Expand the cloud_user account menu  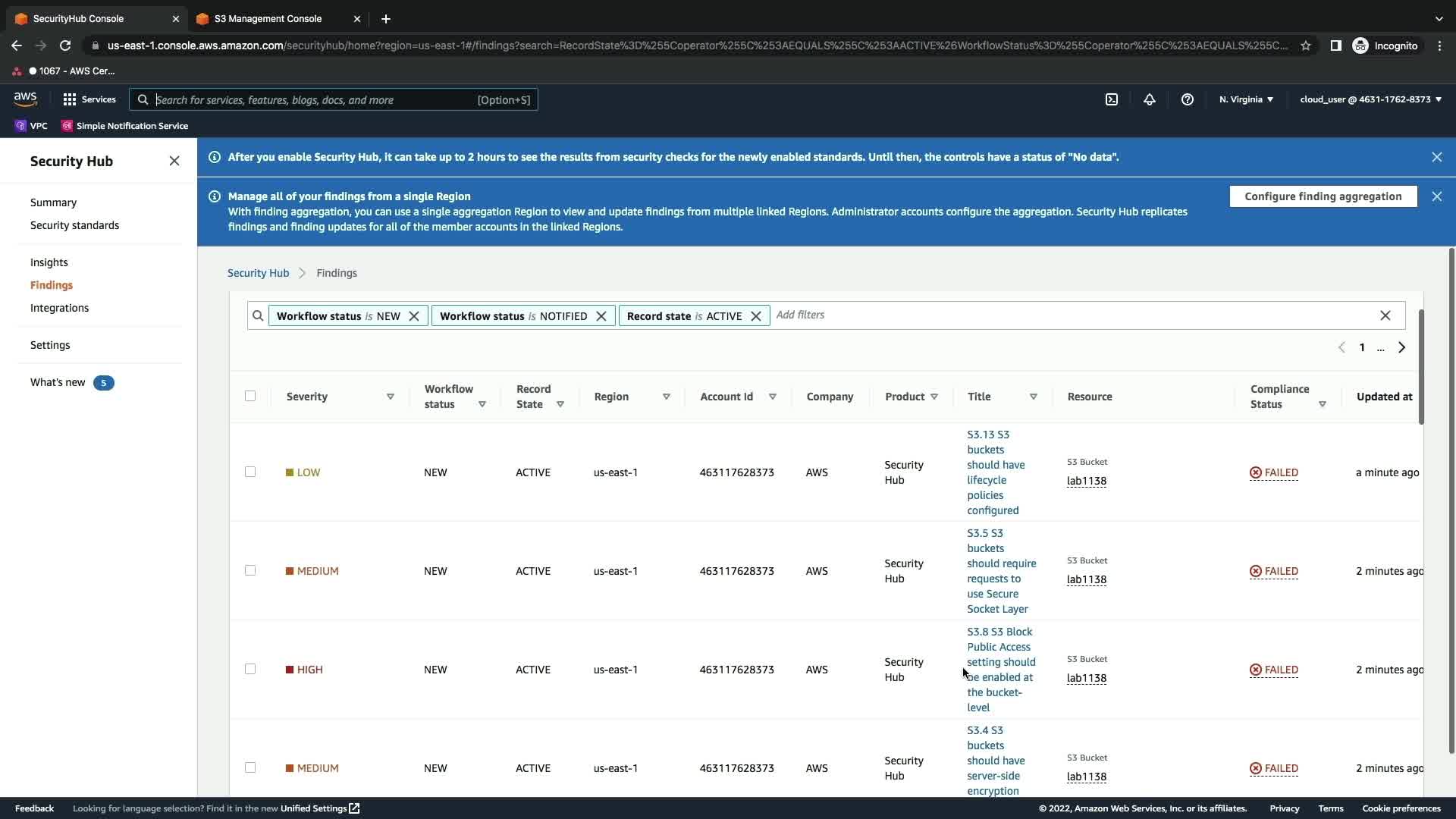click(1370, 99)
